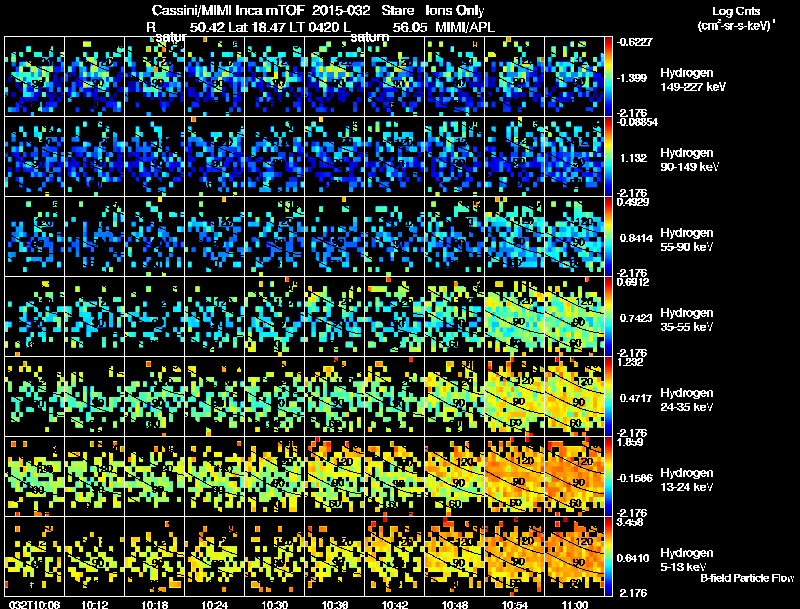Screen dimensions: 800x609
Task: Open the 35-55 keV panel at 10:54
Action: (515, 316)
